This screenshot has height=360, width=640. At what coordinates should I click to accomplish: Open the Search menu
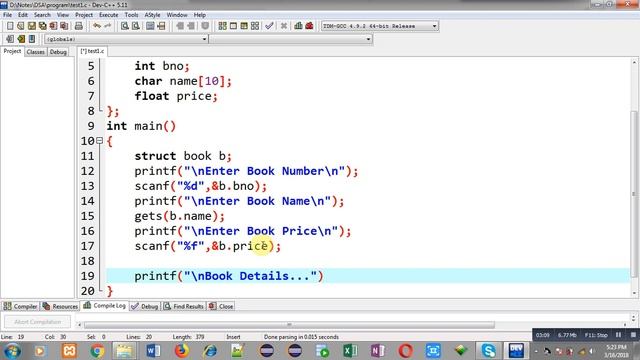point(42,15)
